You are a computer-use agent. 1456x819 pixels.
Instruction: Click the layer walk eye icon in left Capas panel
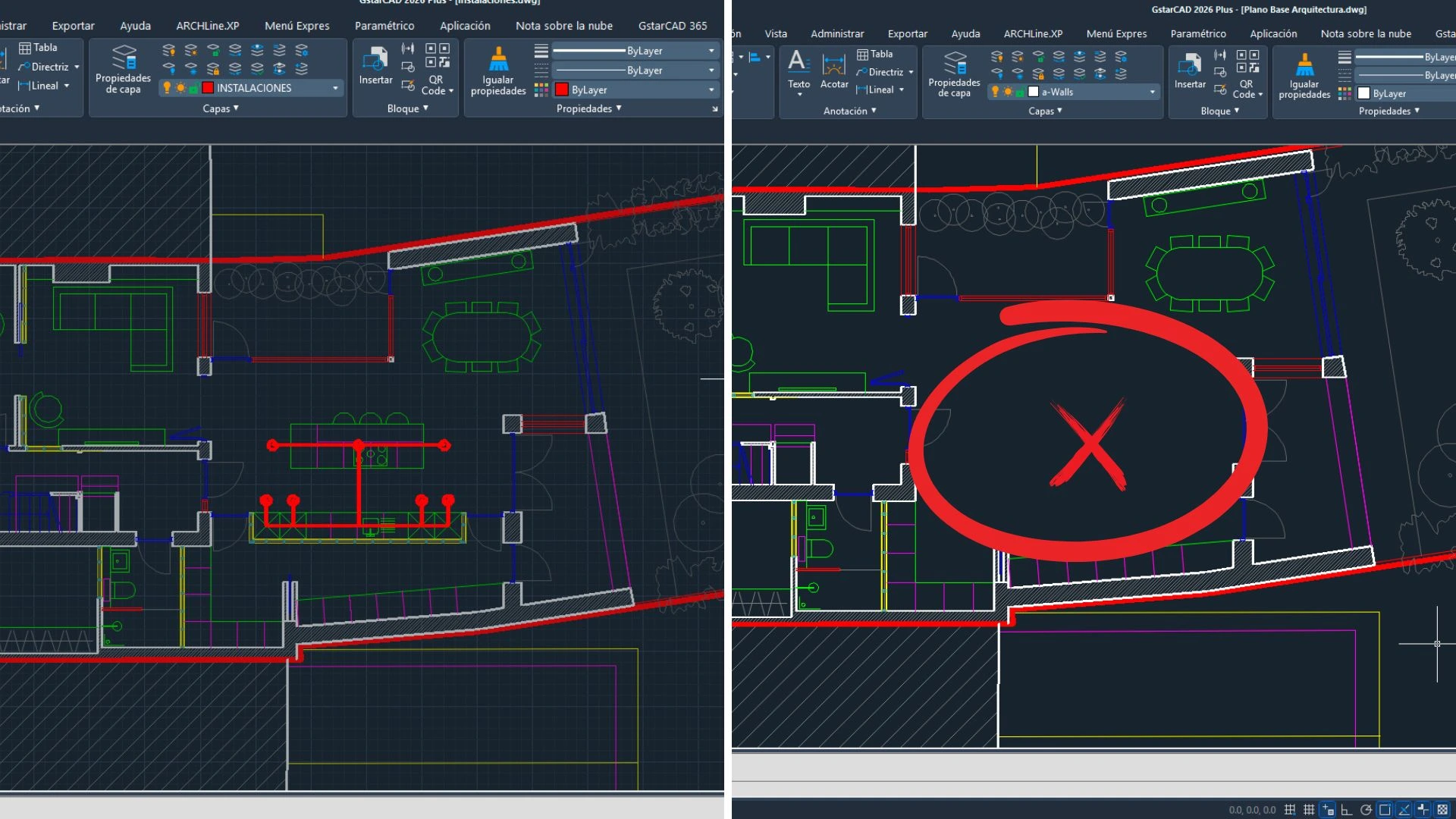point(257,50)
